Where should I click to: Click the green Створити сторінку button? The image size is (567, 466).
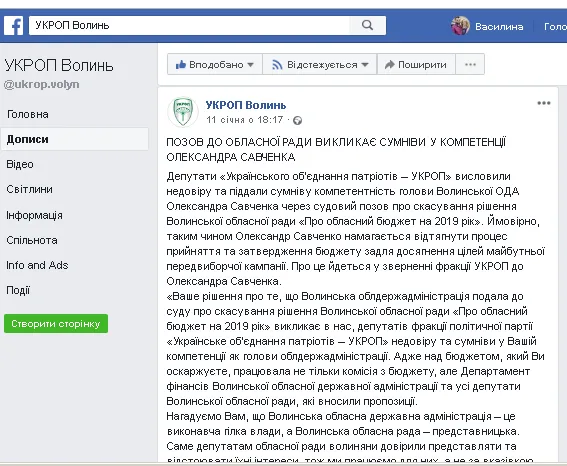click(56, 324)
